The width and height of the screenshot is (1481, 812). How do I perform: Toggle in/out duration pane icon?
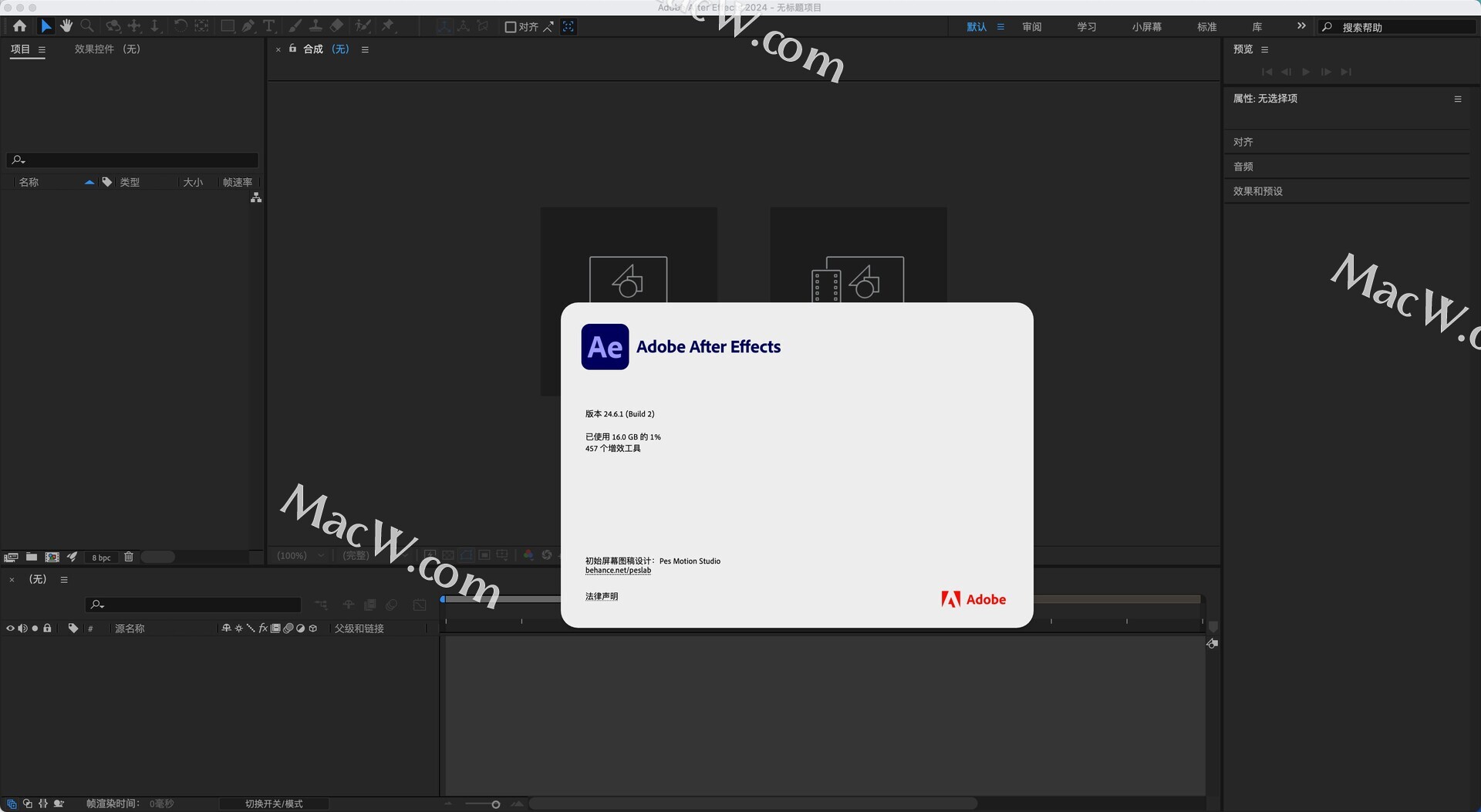[43, 804]
